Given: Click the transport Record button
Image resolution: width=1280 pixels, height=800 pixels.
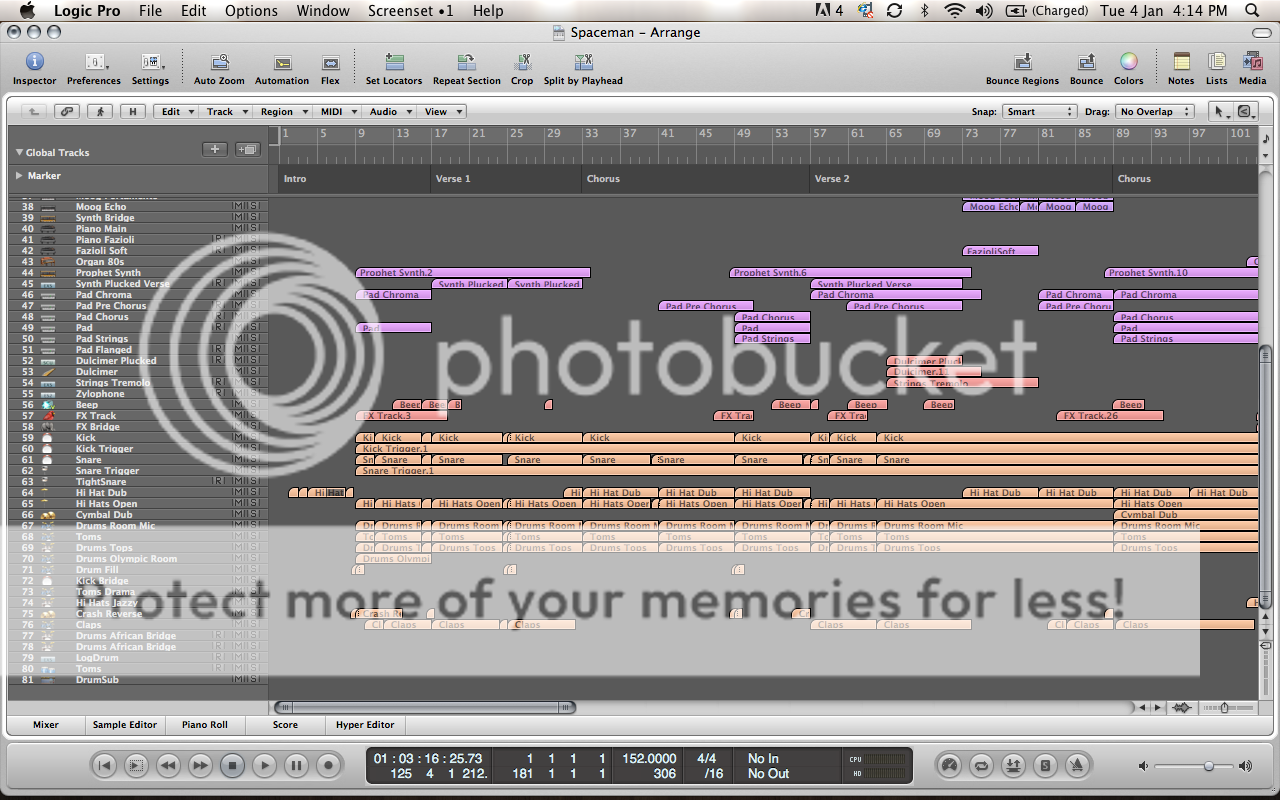Looking at the screenshot, I should click(x=328, y=766).
